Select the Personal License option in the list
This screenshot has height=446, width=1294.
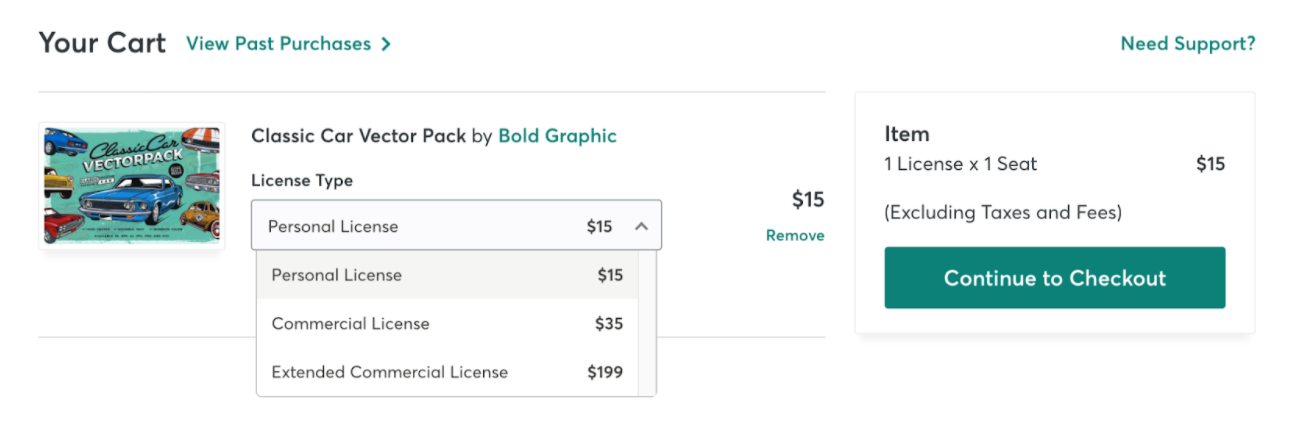point(447,275)
